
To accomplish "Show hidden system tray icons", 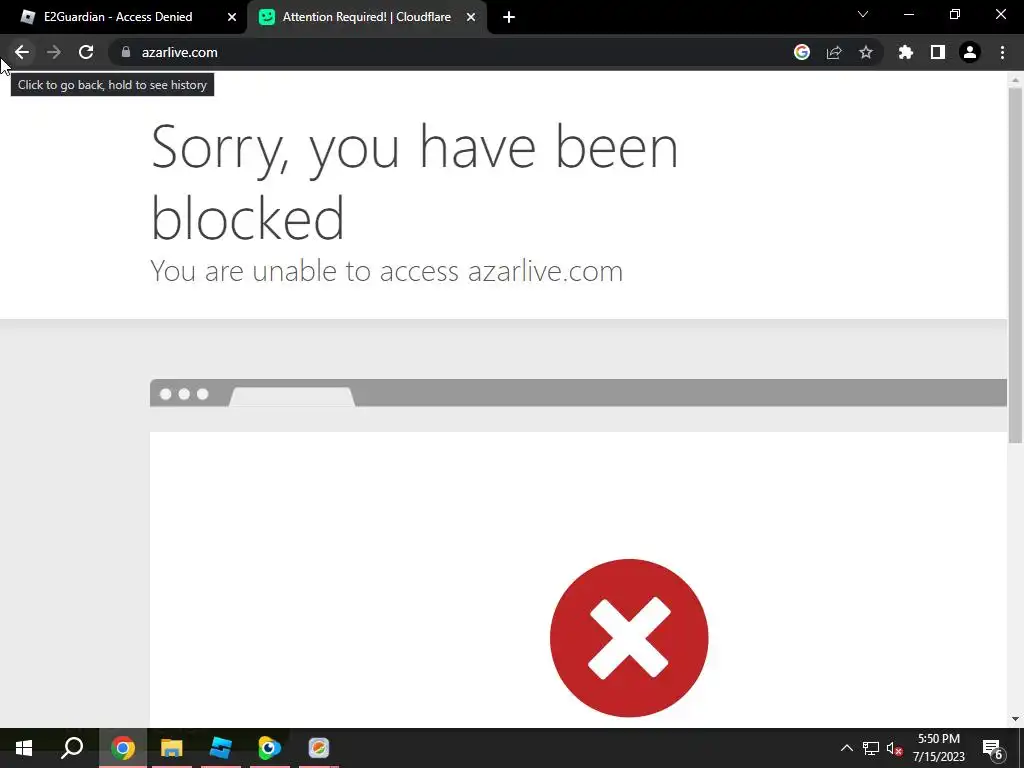I will (x=846, y=748).
